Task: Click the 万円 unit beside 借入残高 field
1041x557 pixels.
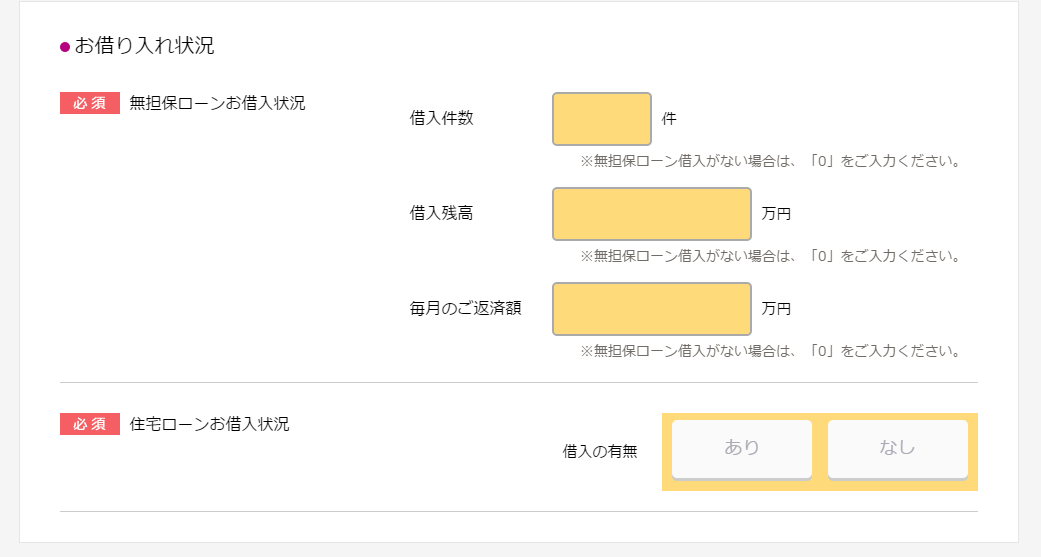Action: point(776,214)
